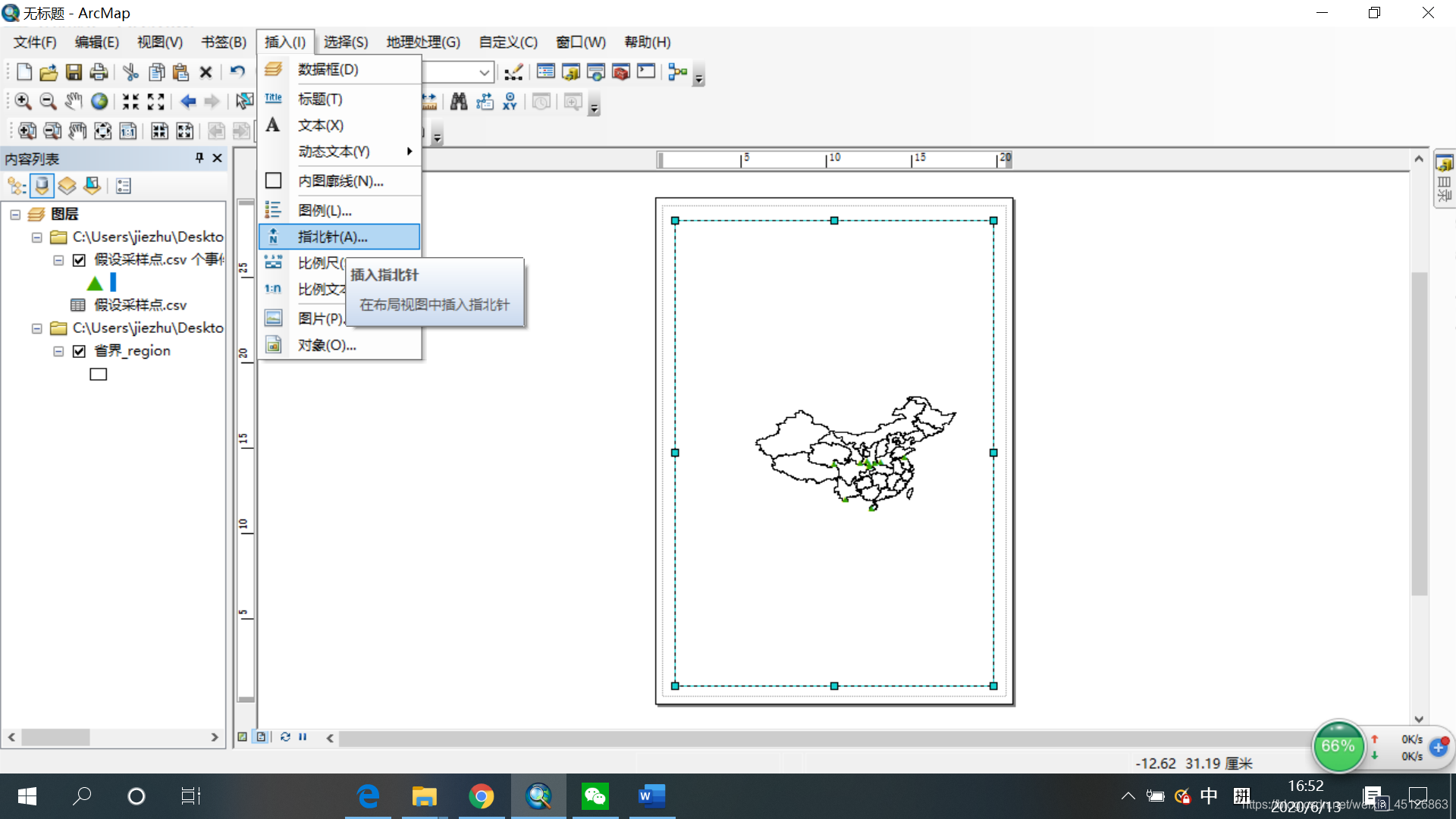
Task: Click the Delete X toolbar icon
Action: [x=206, y=72]
